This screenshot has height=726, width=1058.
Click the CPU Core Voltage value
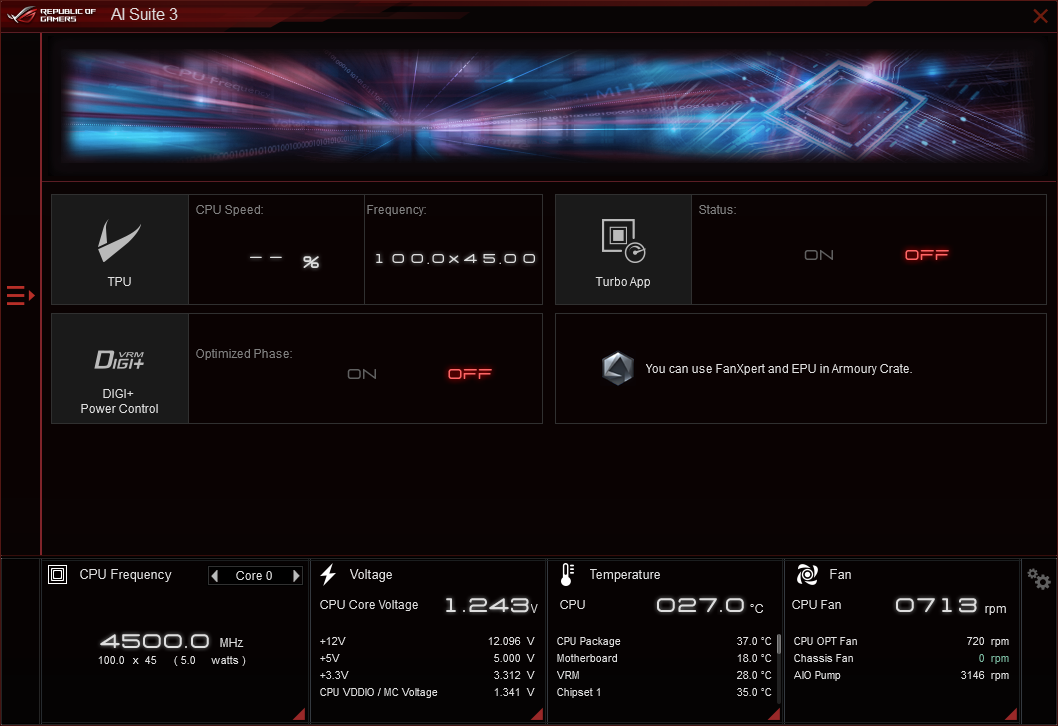click(x=491, y=605)
